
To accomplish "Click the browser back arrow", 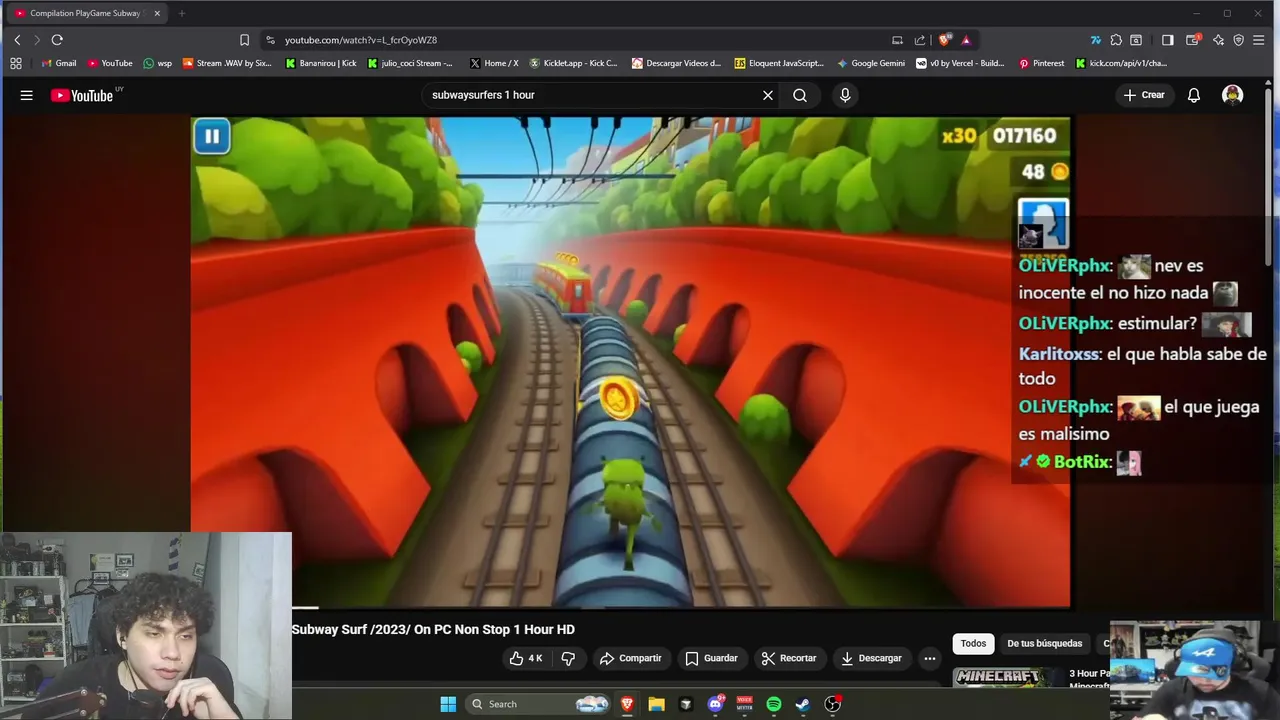I will [x=17, y=40].
